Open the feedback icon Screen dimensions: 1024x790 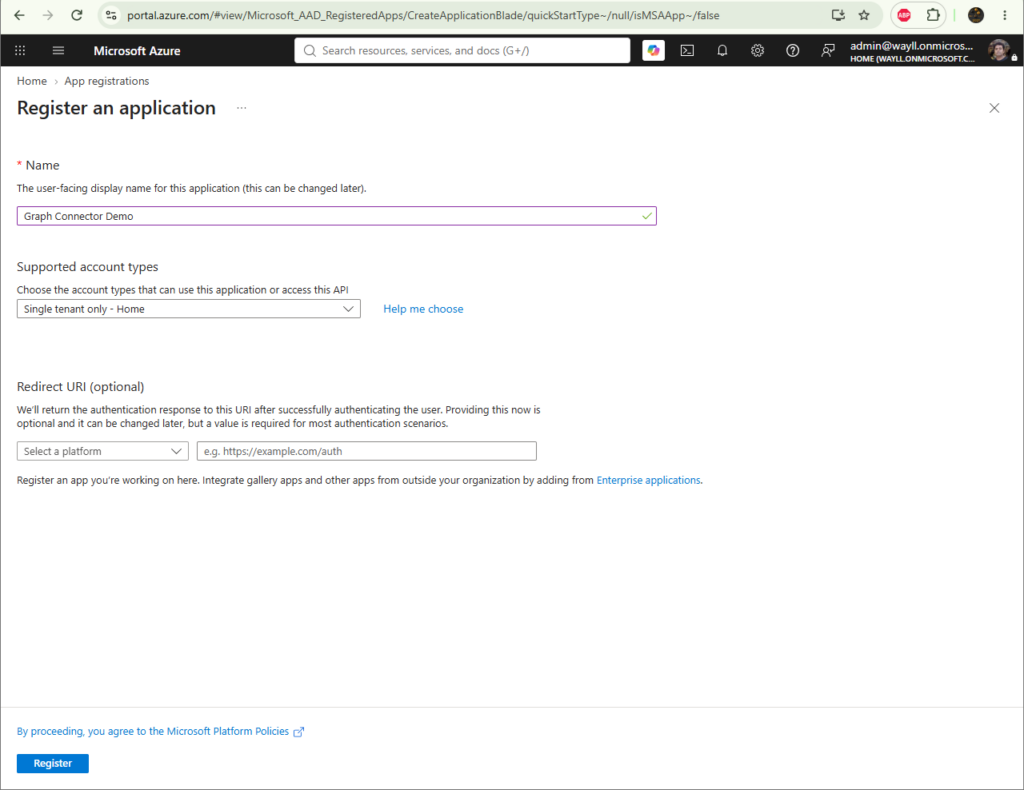tap(827, 50)
